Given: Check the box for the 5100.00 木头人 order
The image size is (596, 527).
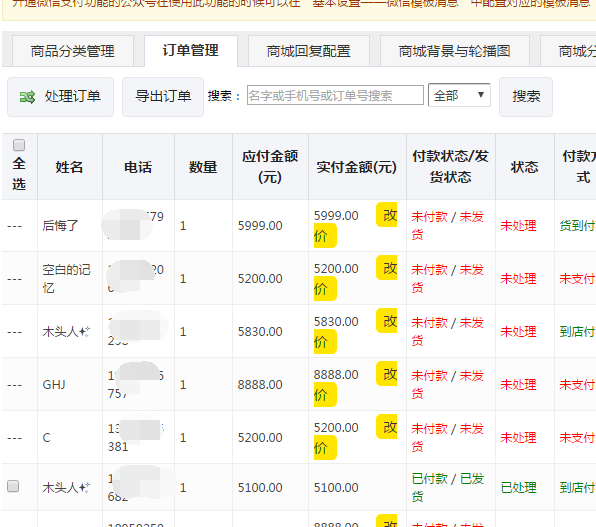Looking at the screenshot, I should [x=13, y=486].
